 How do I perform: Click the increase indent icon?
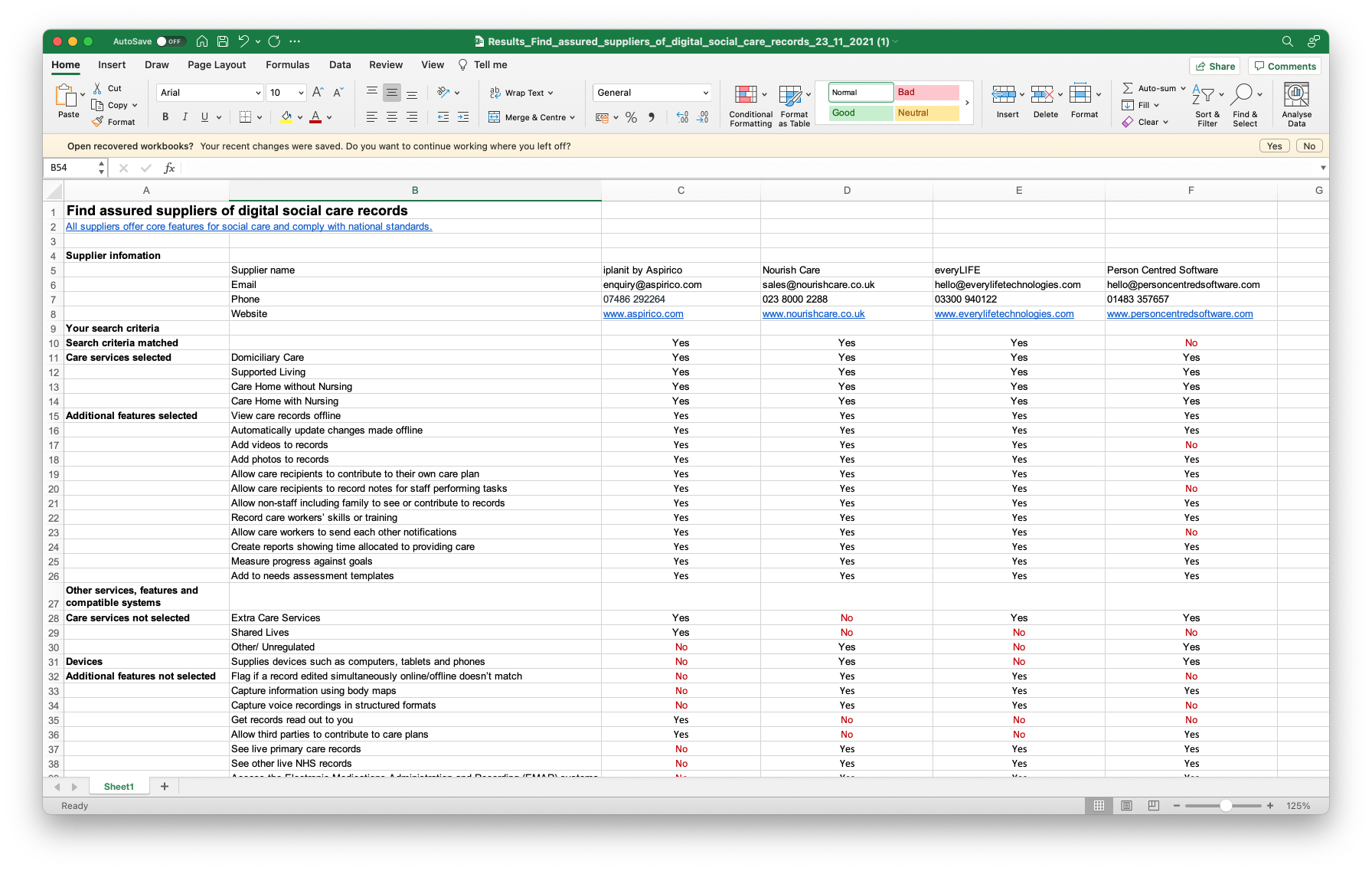coord(463,117)
